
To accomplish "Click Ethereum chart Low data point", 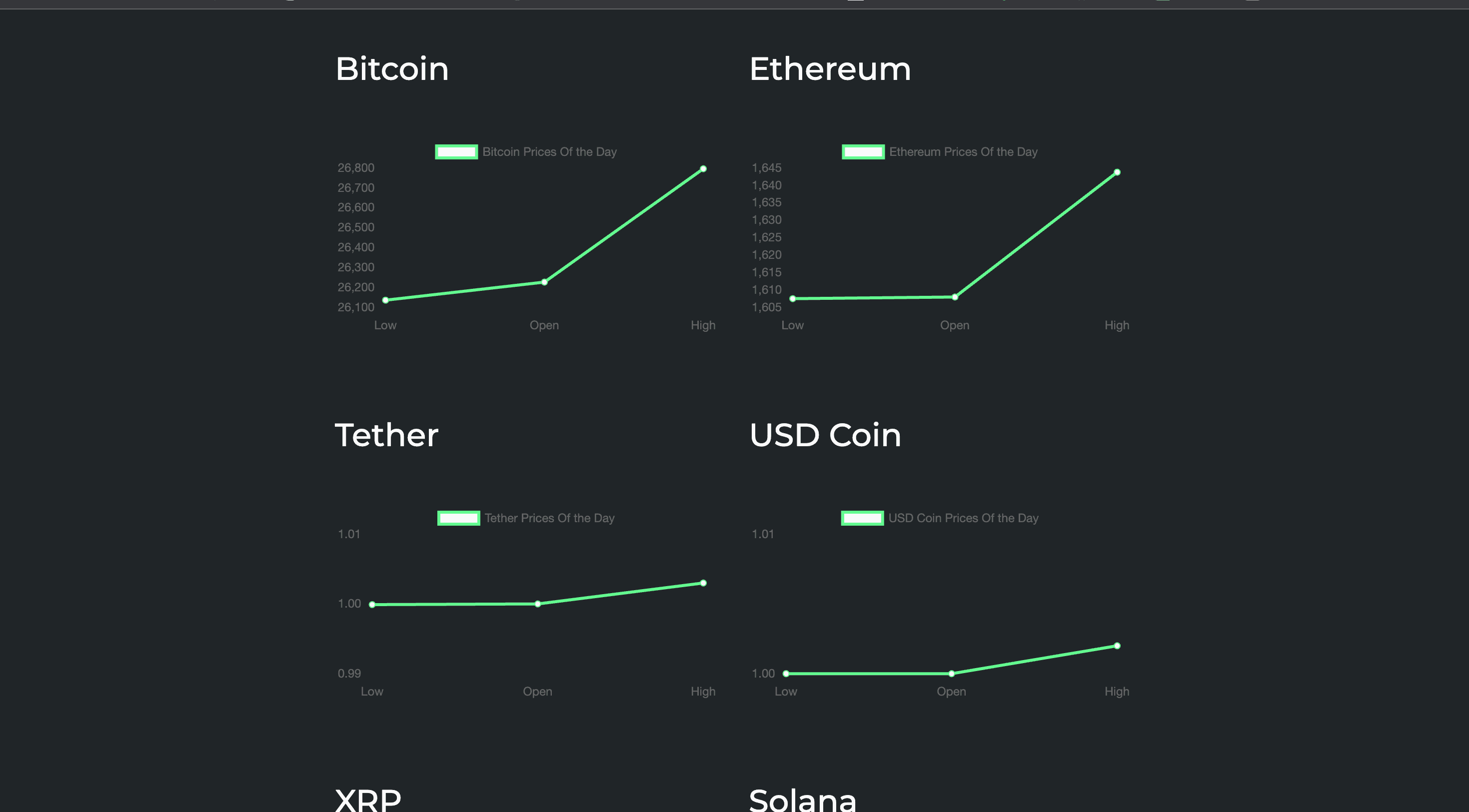I will (x=793, y=299).
